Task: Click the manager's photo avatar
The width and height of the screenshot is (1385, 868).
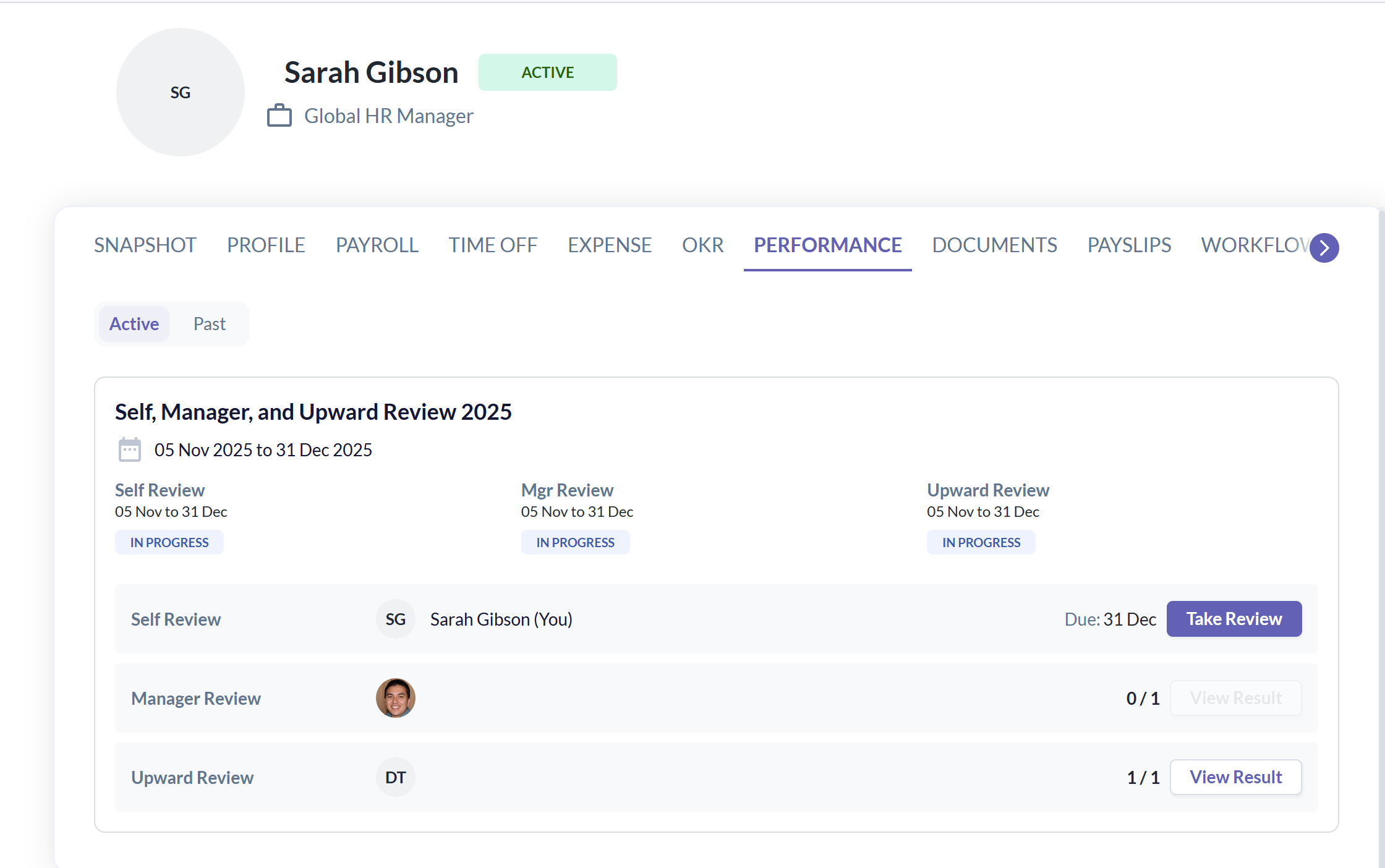Action: 395,698
